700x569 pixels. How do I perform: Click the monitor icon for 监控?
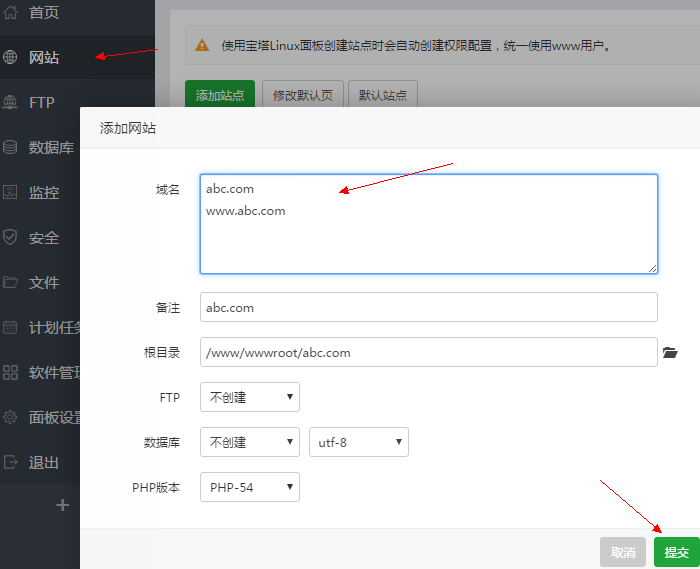11,192
